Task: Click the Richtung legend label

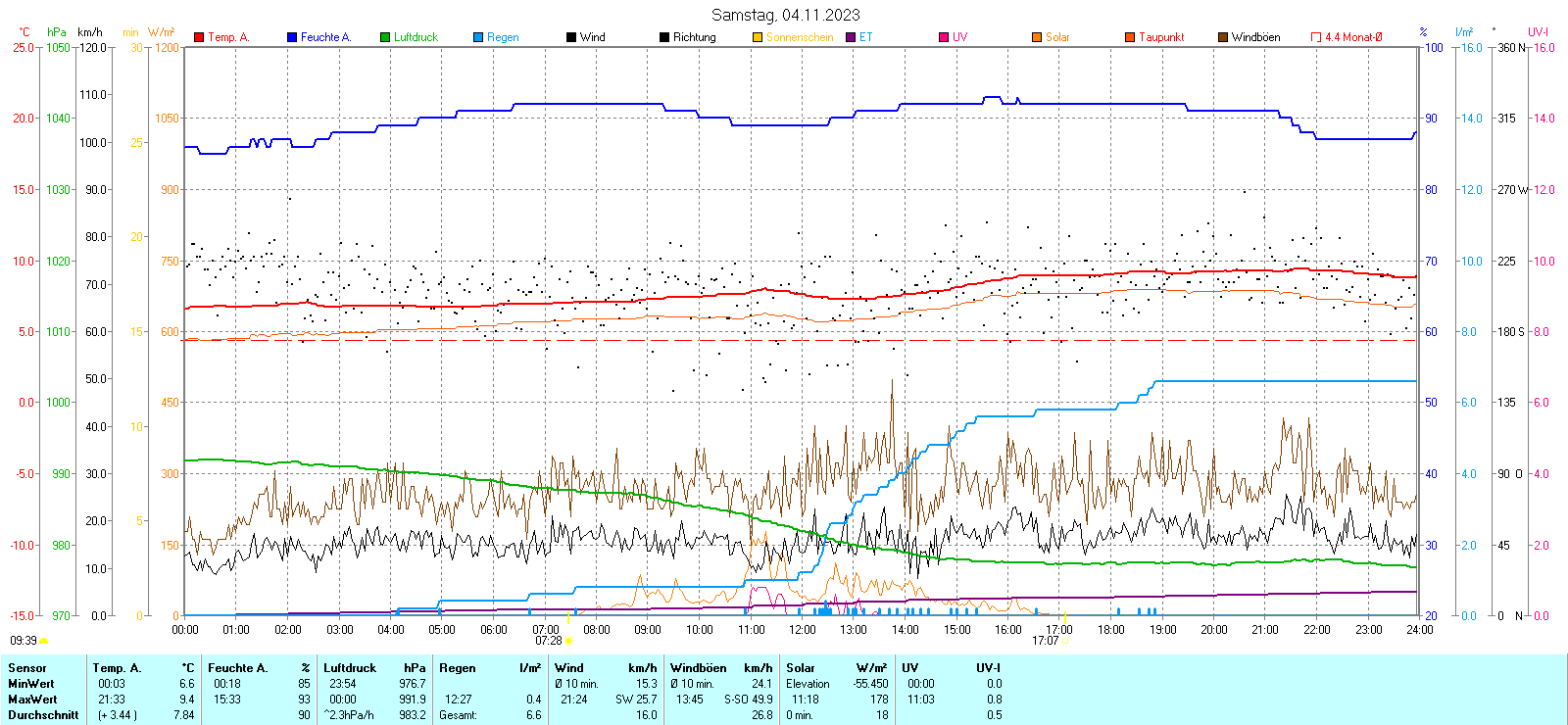Action: [x=694, y=37]
